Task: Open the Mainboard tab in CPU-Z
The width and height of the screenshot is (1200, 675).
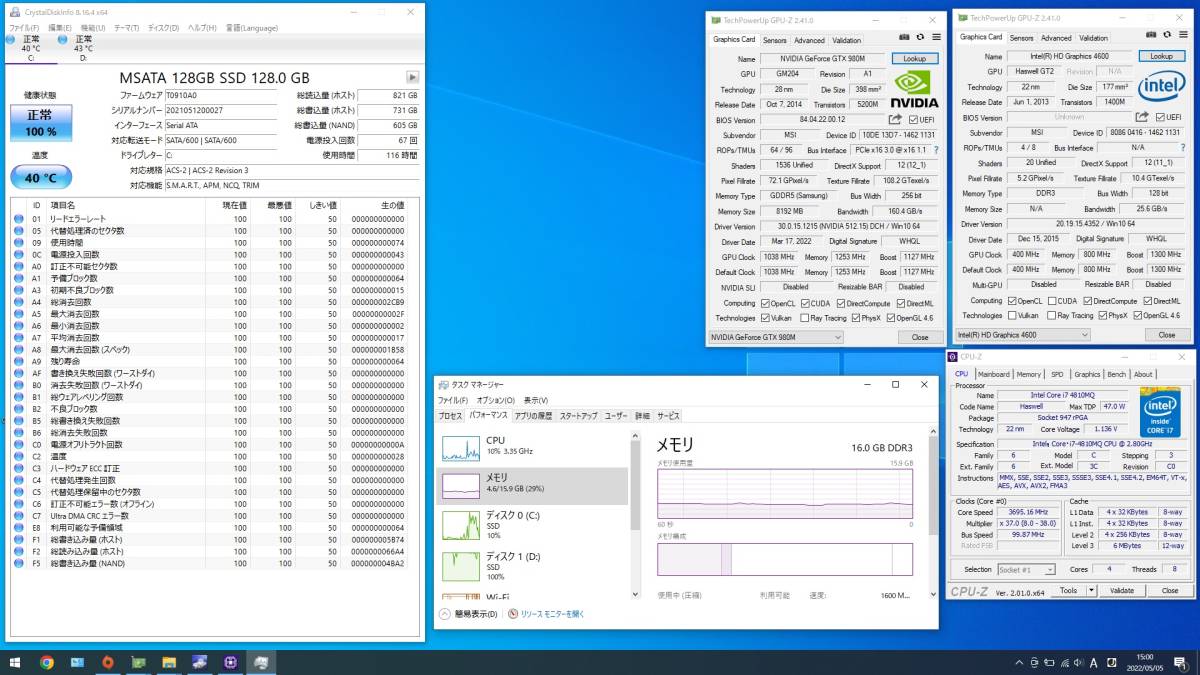Action: click(x=994, y=374)
